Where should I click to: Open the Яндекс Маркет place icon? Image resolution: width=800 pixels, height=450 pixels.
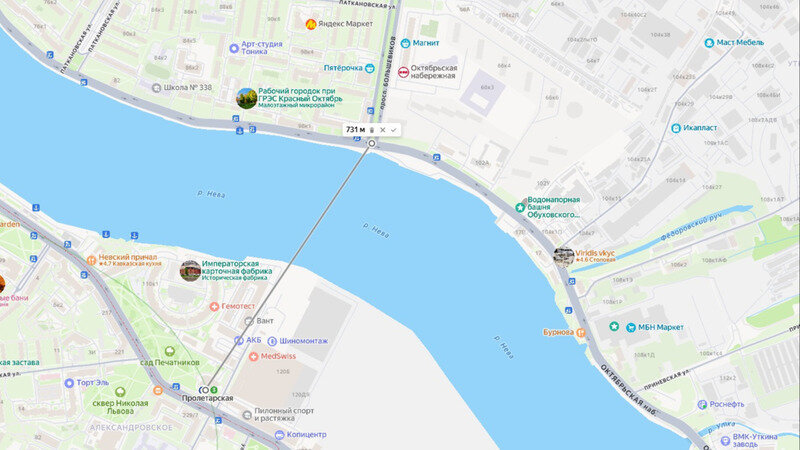click(311, 24)
